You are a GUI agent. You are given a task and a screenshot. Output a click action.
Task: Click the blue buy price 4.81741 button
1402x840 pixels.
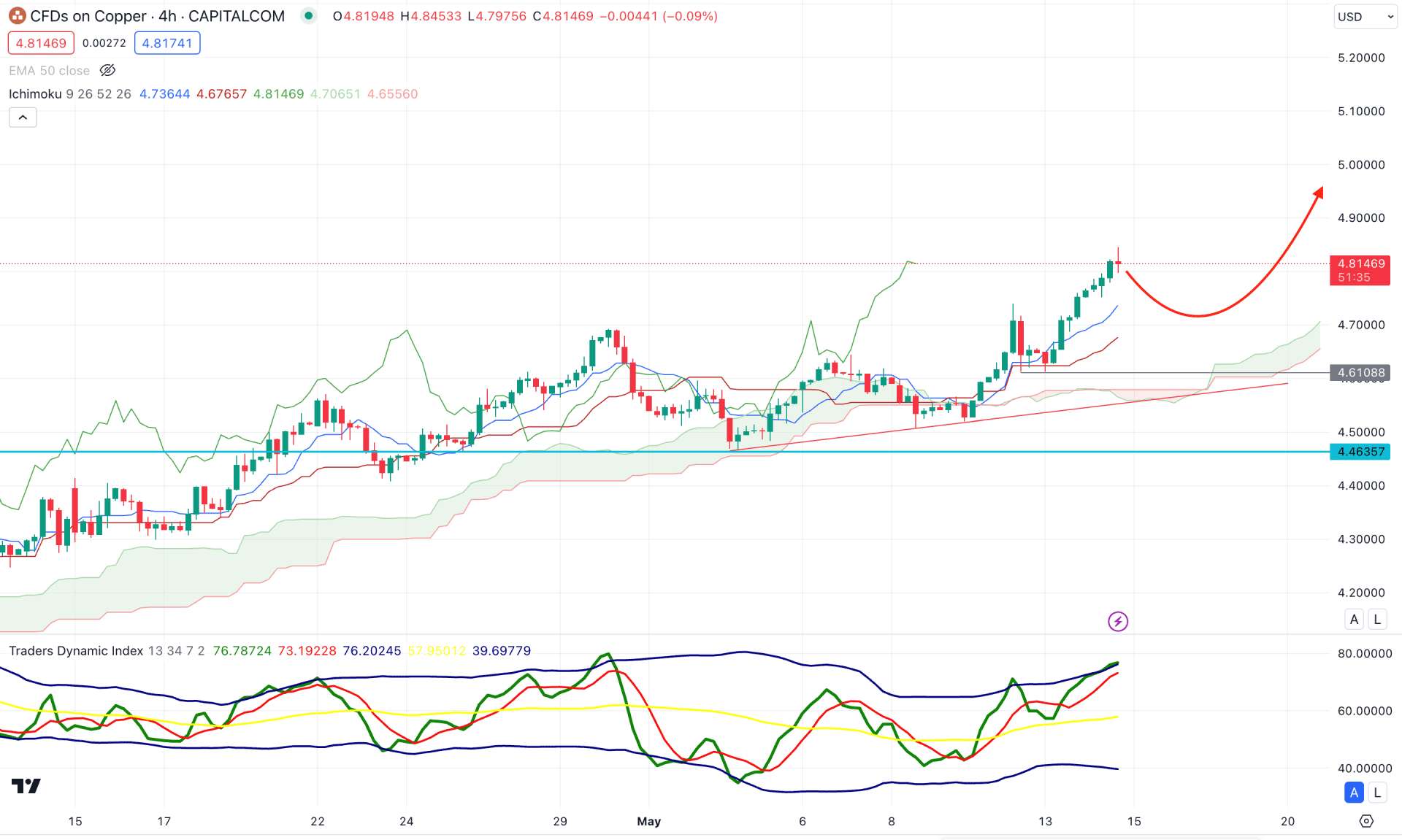click(167, 43)
